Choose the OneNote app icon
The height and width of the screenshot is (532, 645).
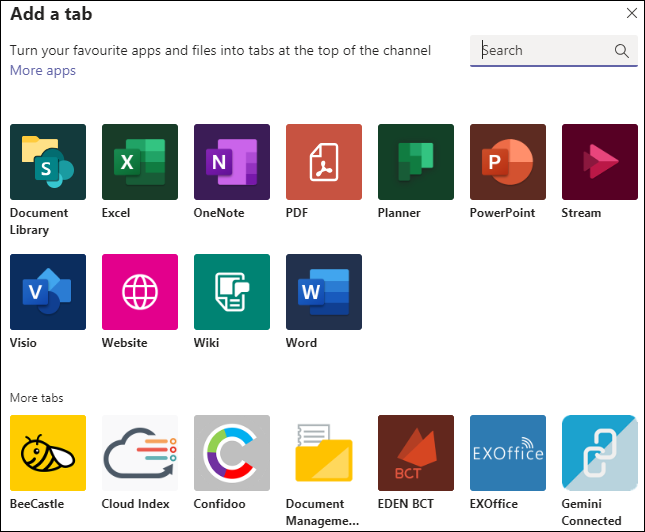(x=232, y=162)
